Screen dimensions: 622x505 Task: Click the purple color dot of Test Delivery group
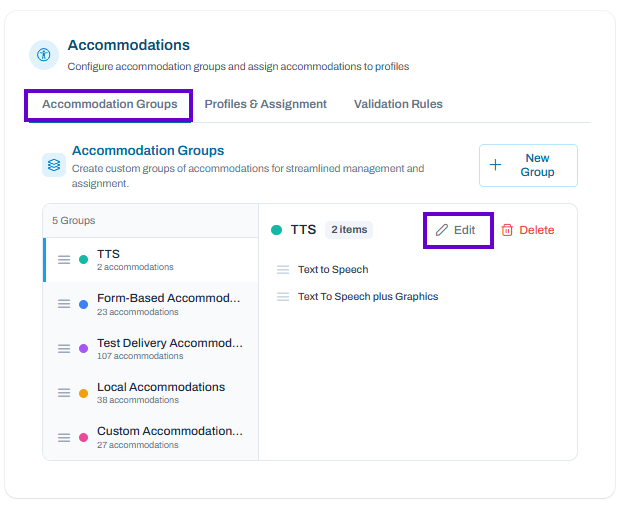pos(83,349)
